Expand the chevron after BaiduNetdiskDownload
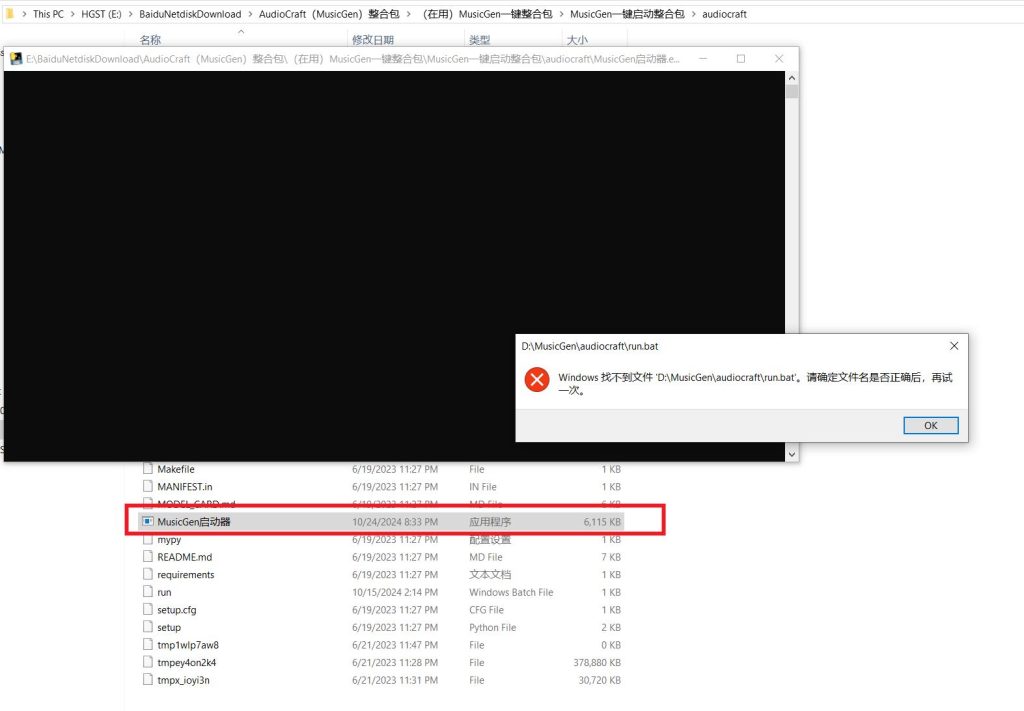Image resolution: width=1024 pixels, height=711 pixels. 249,14
